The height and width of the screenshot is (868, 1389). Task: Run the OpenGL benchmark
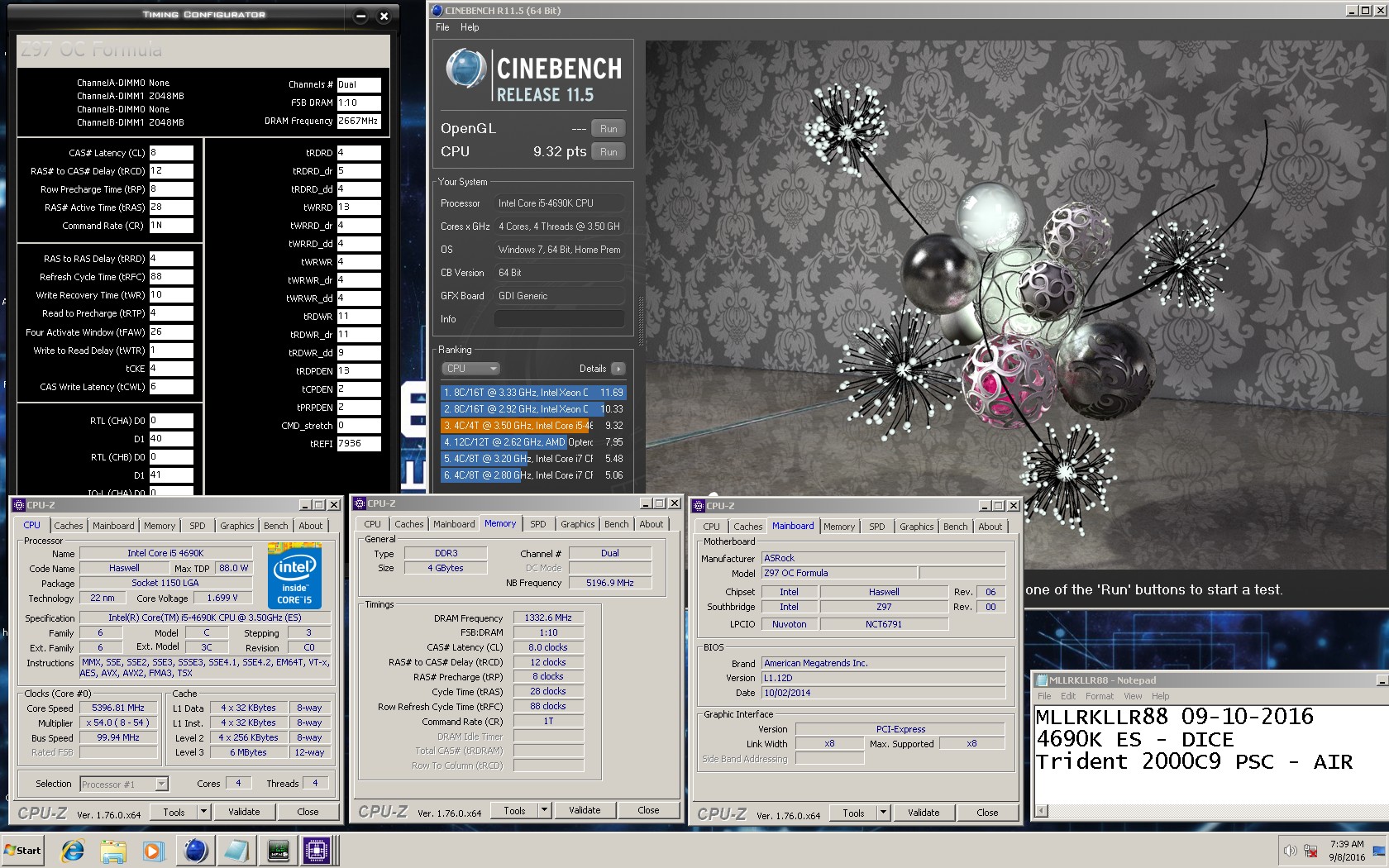coord(609,129)
